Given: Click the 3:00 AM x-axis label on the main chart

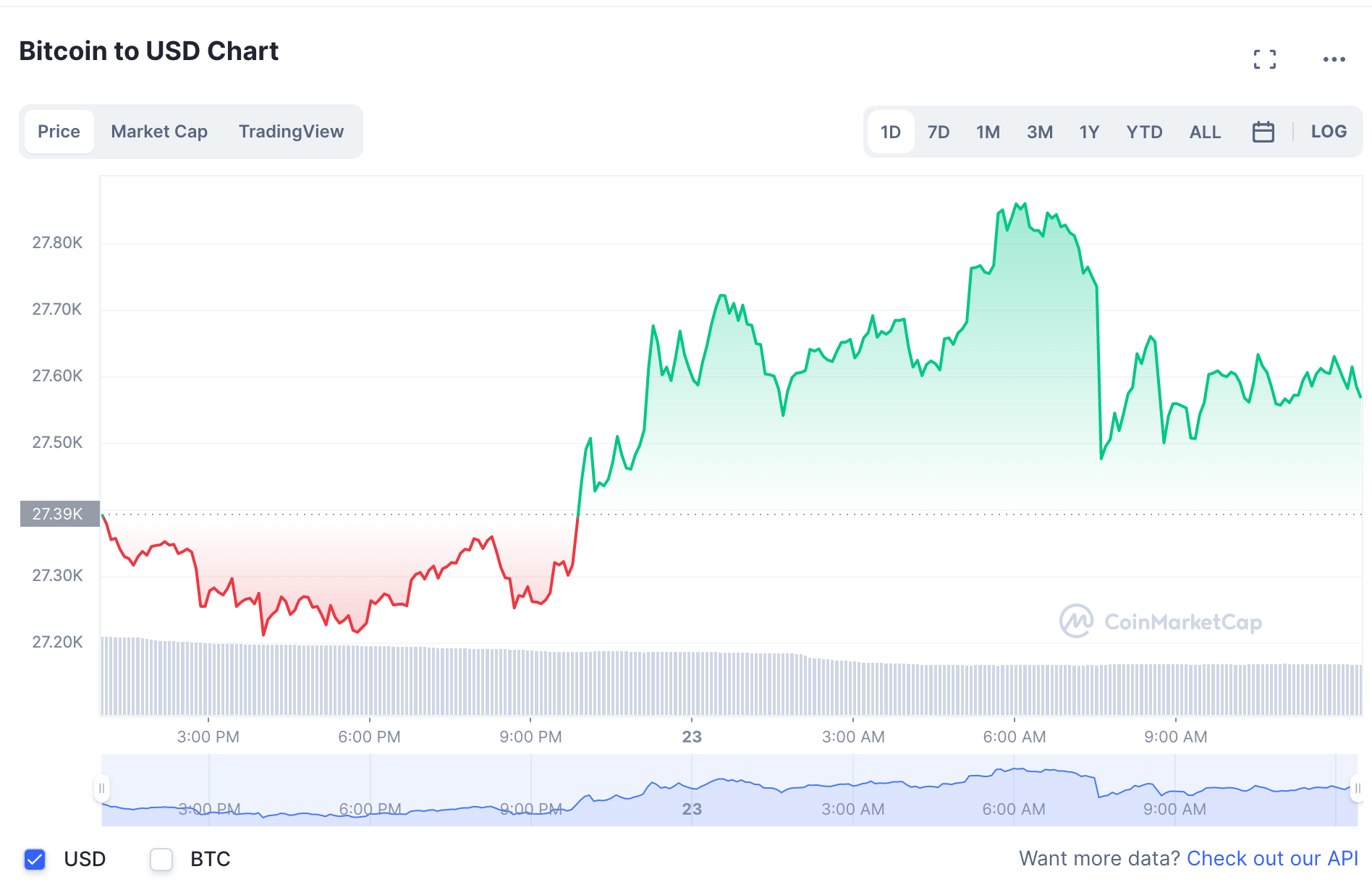Looking at the screenshot, I should [x=853, y=737].
